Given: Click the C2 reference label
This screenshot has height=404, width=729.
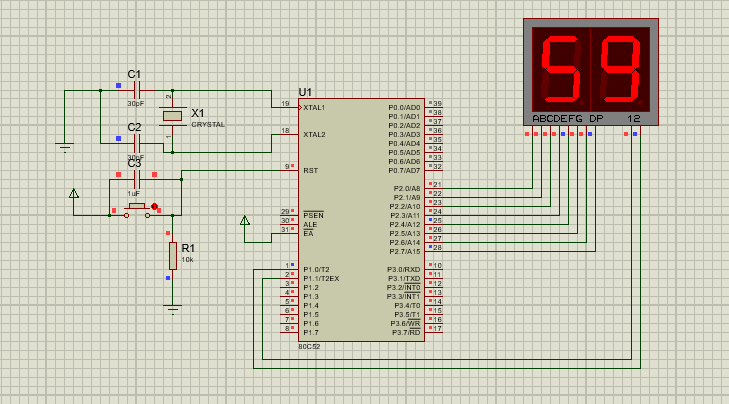Looking at the screenshot, I should 134,127.
